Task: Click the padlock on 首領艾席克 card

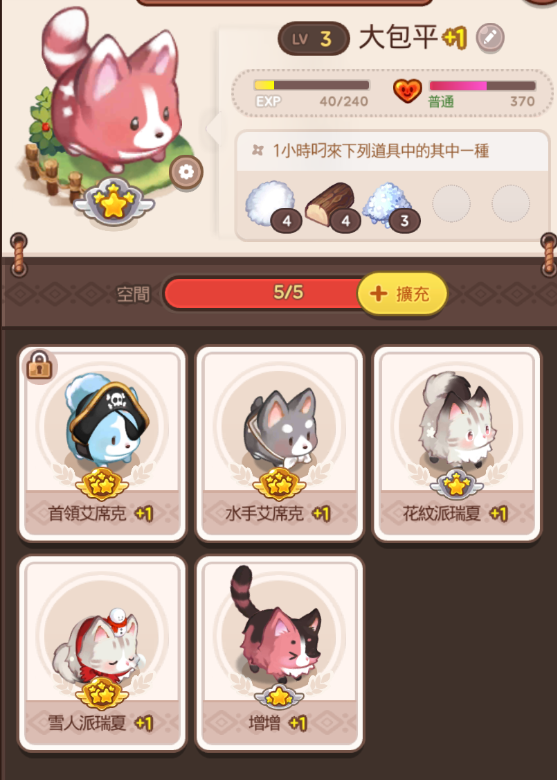Action: click(x=39, y=366)
